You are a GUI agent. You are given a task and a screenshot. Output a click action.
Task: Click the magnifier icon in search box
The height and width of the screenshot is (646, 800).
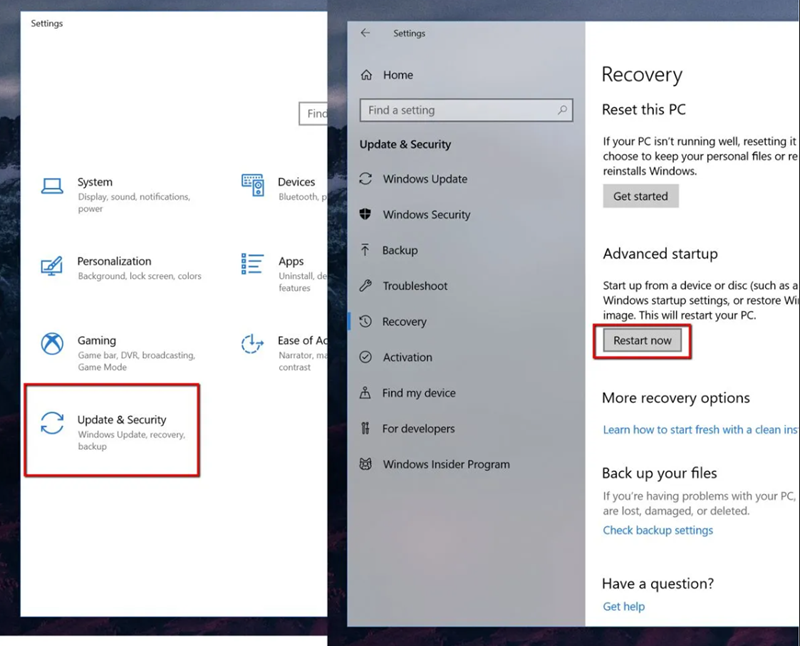coord(563,110)
